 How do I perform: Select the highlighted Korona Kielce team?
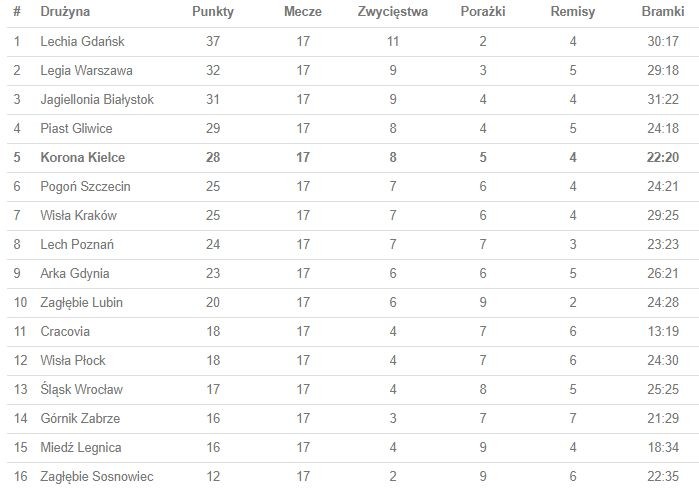(82, 158)
